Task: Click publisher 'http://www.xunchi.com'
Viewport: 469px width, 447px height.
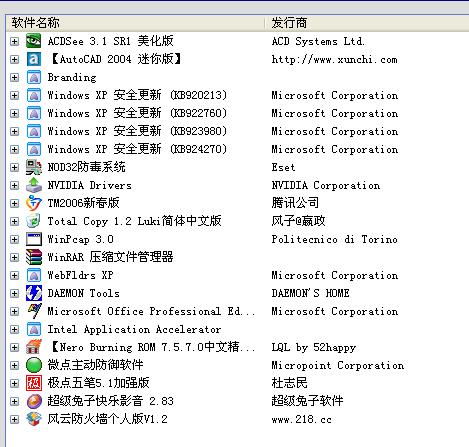Action: click(x=334, y=59)
